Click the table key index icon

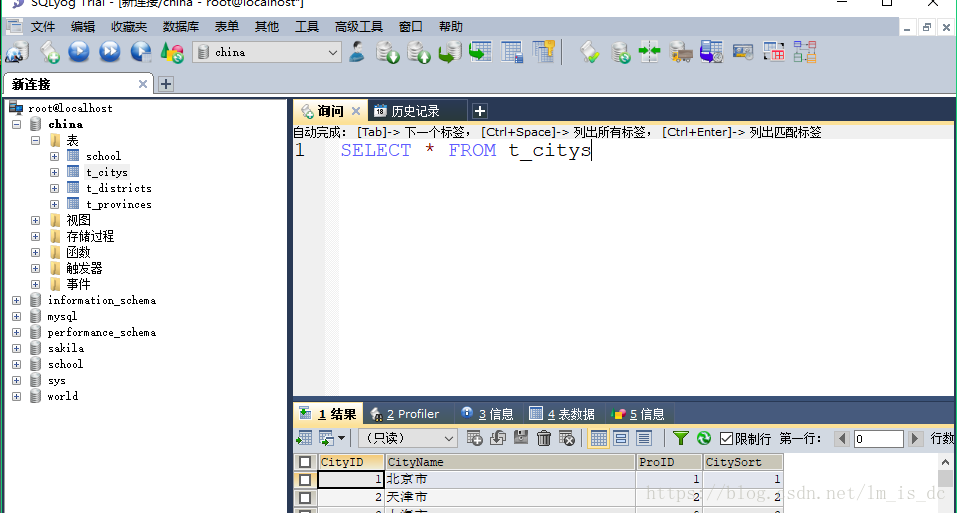pos(543,52)
